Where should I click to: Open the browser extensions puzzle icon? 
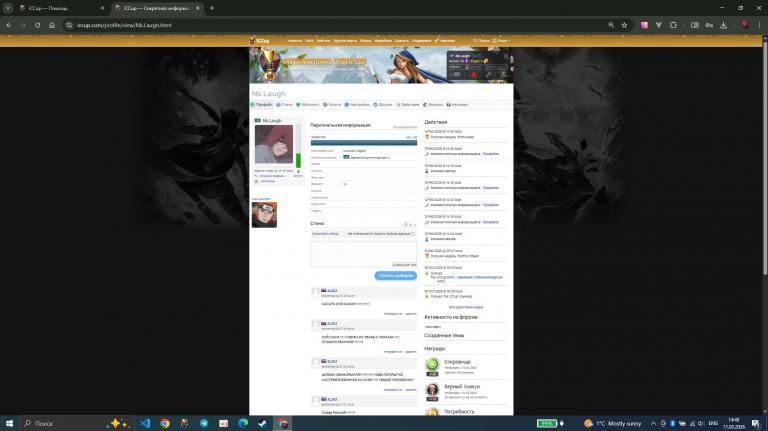pyautogui.click(x=673, y=25)
